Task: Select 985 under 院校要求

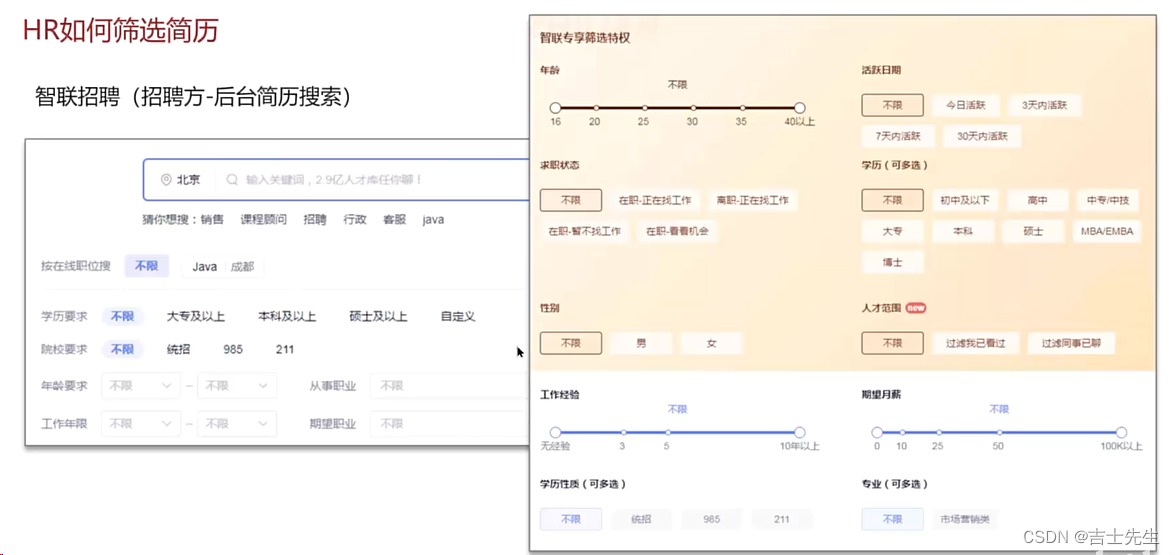Action: point(233,349)
